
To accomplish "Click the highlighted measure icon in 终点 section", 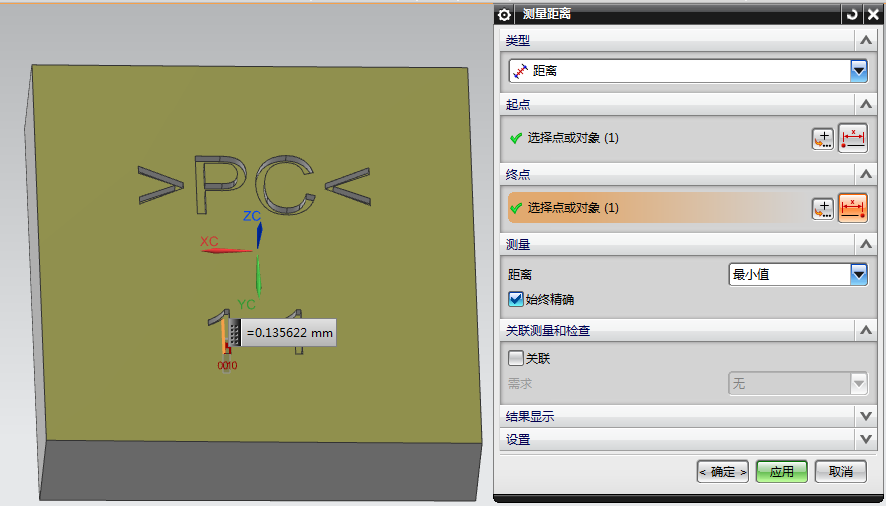I will click(853, 208).
